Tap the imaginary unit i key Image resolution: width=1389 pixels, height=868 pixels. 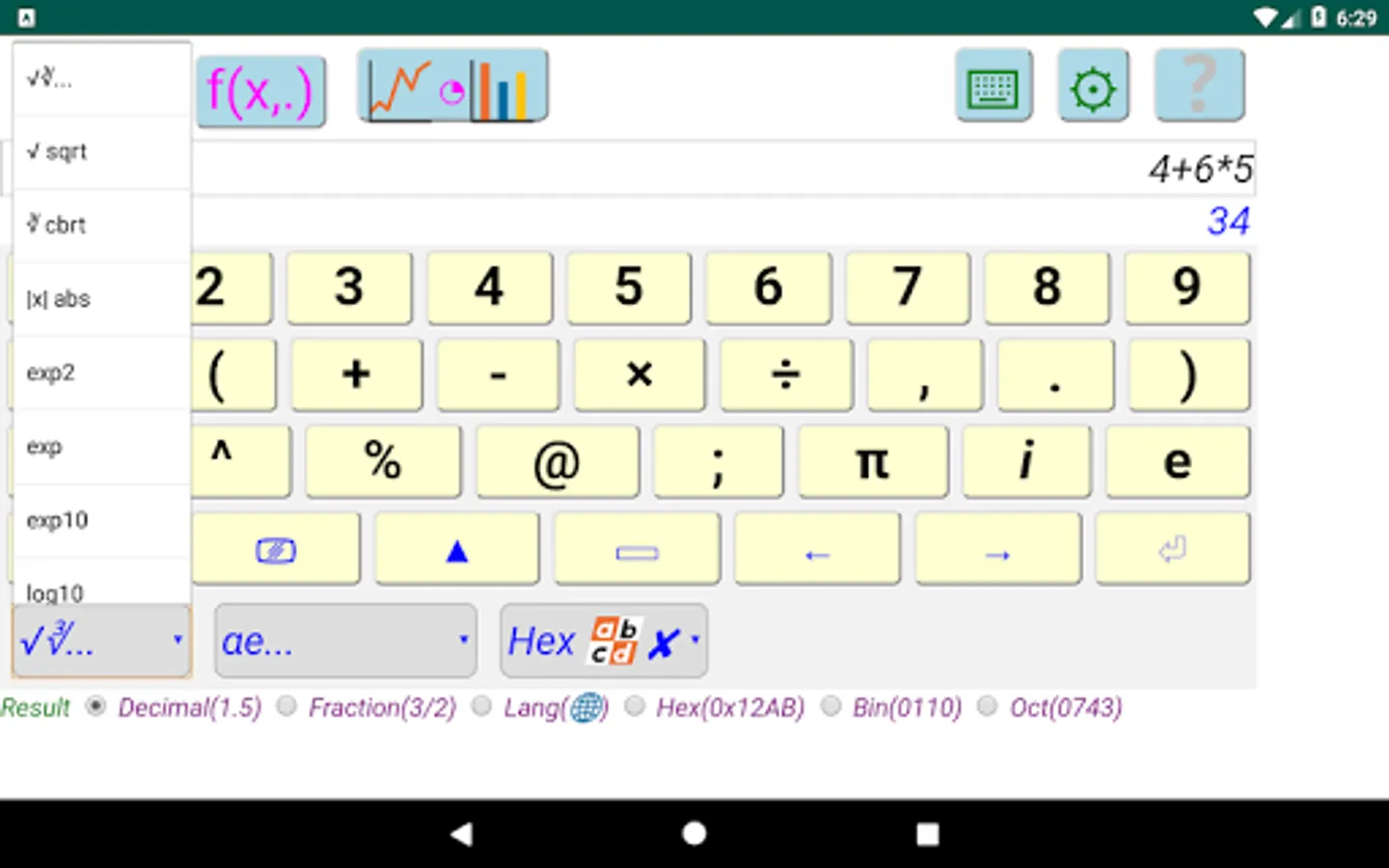pos(1026,462)
